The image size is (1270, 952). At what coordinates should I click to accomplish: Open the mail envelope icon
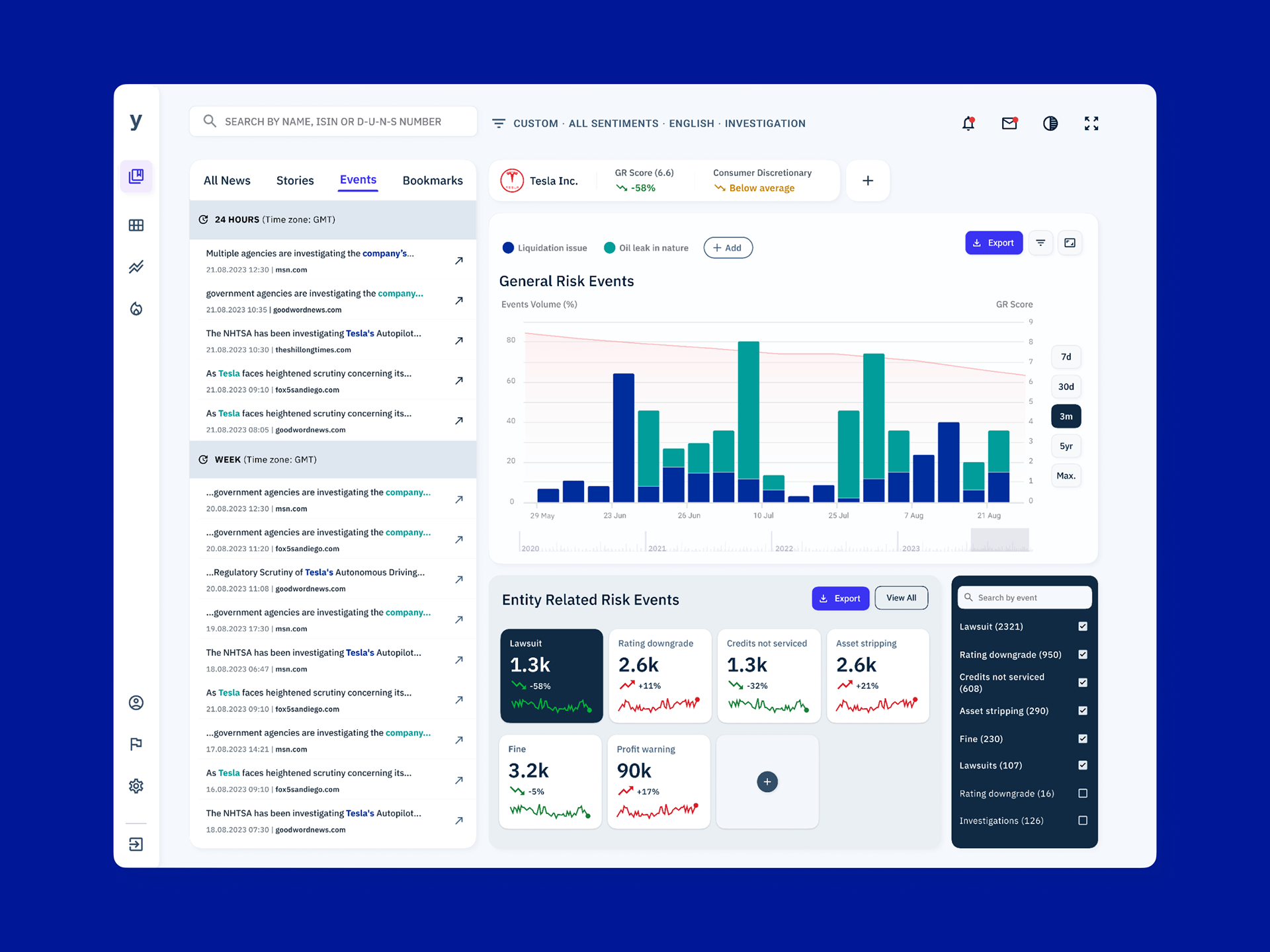pyautogui.click(x=1009, y=124)
